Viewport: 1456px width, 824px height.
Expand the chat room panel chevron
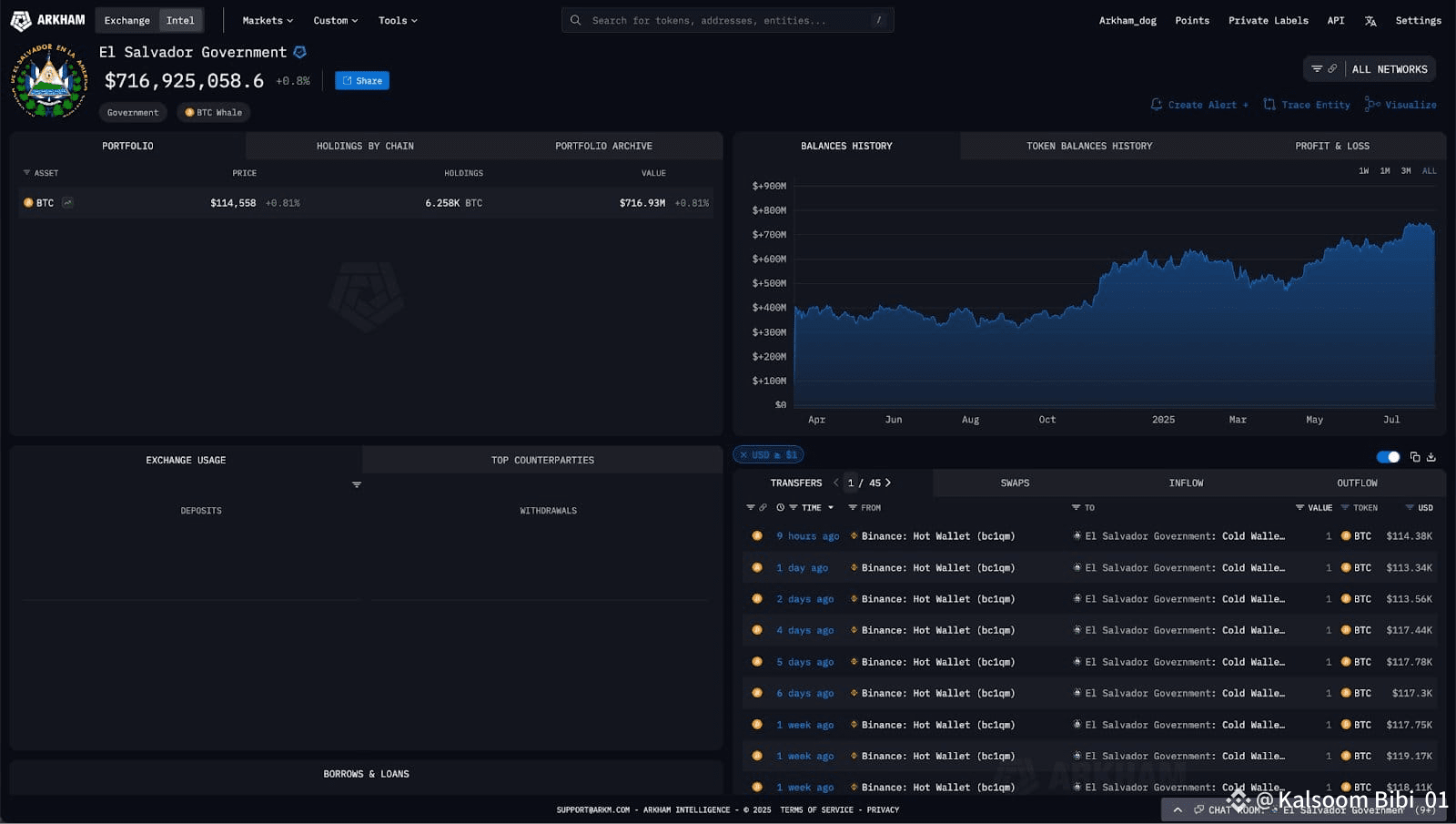coord(1178,809)
